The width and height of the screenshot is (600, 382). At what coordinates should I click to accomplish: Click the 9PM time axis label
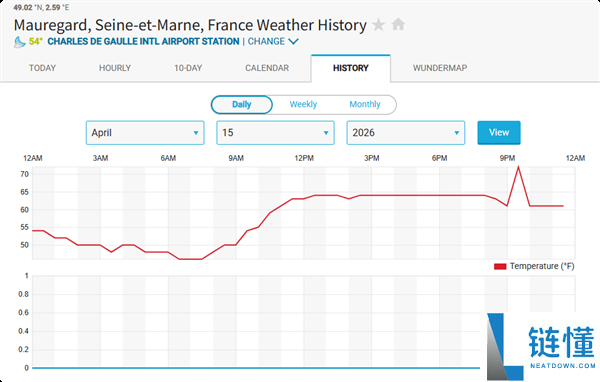click(x=507, y=158)
